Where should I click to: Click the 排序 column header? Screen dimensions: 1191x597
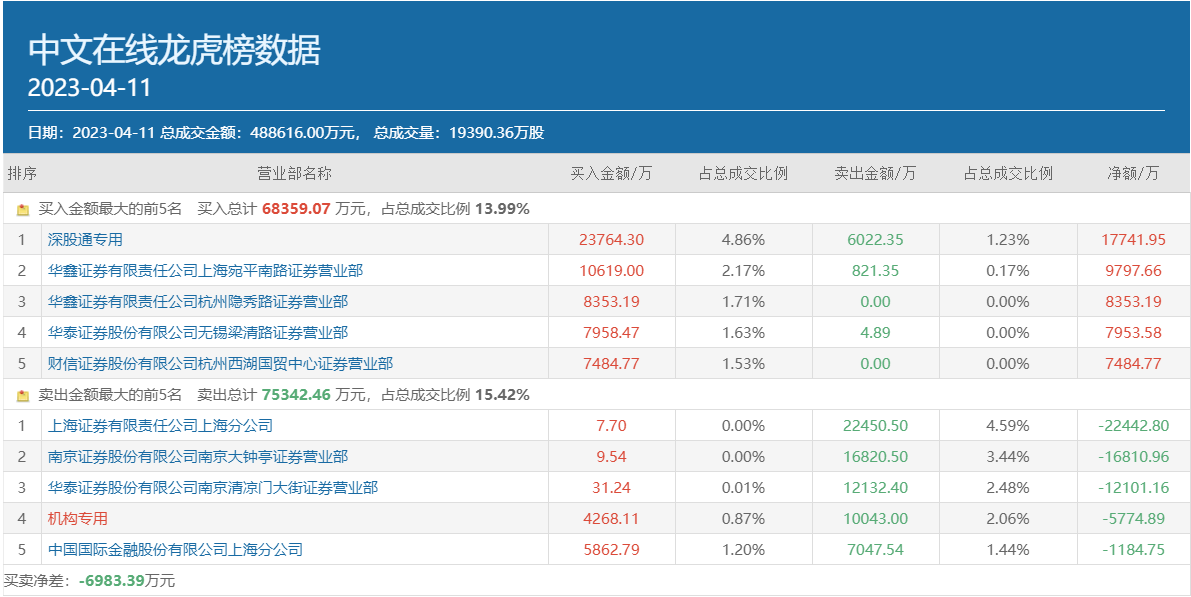click(x=22, y=173)
